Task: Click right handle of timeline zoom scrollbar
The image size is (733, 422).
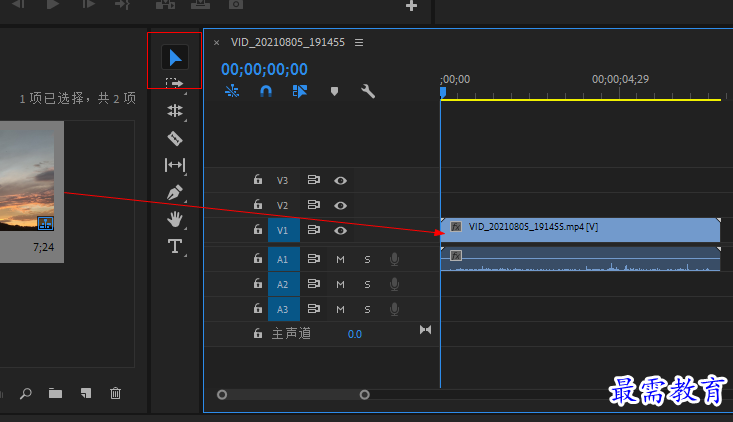Action: [365, 395]
